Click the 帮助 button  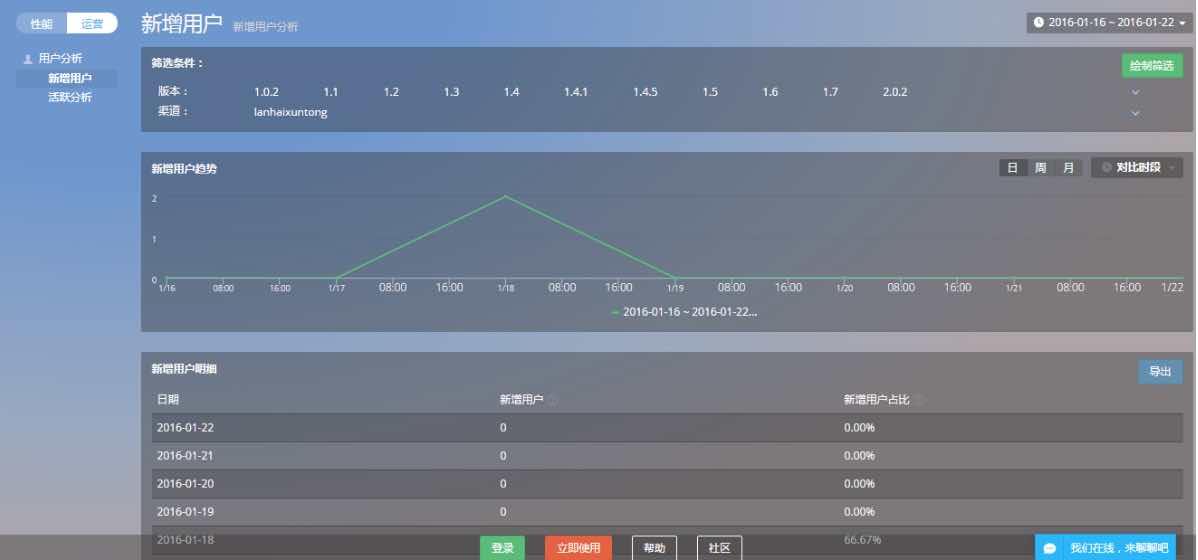654,548
